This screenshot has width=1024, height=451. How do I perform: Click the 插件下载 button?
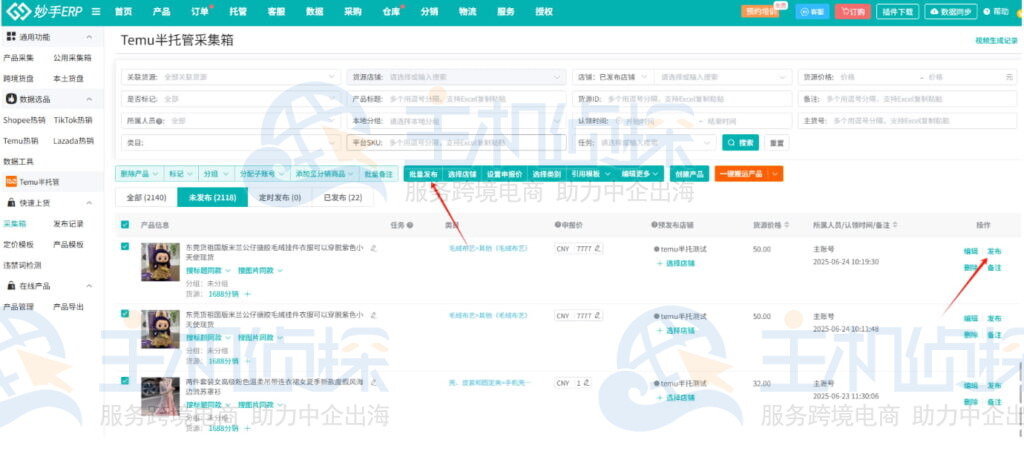click(x=897, y=12)
